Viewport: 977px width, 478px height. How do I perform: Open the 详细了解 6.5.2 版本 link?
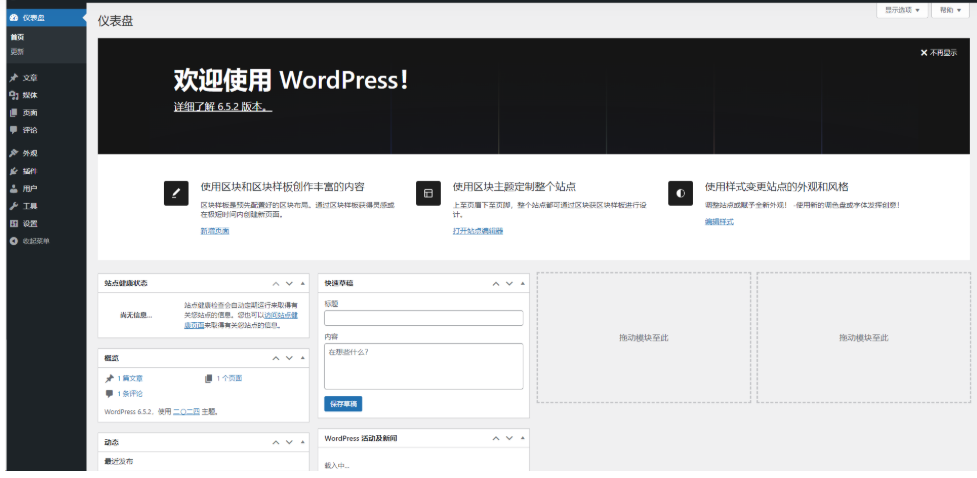click(222, 106)
